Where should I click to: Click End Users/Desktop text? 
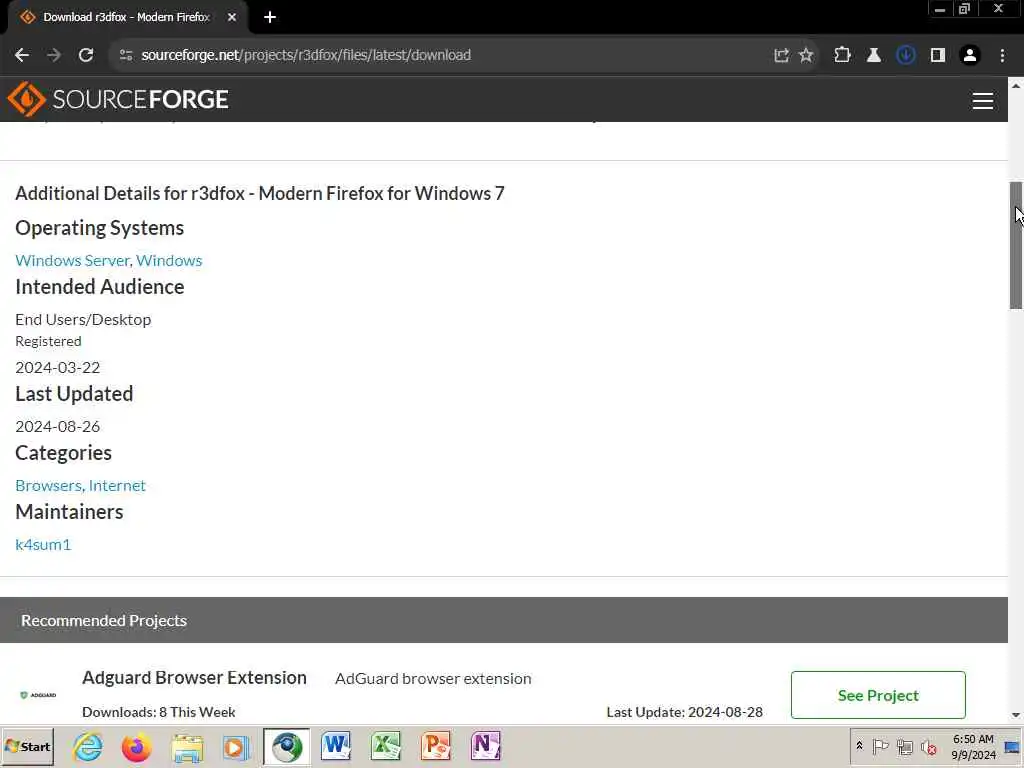point(83,319)
